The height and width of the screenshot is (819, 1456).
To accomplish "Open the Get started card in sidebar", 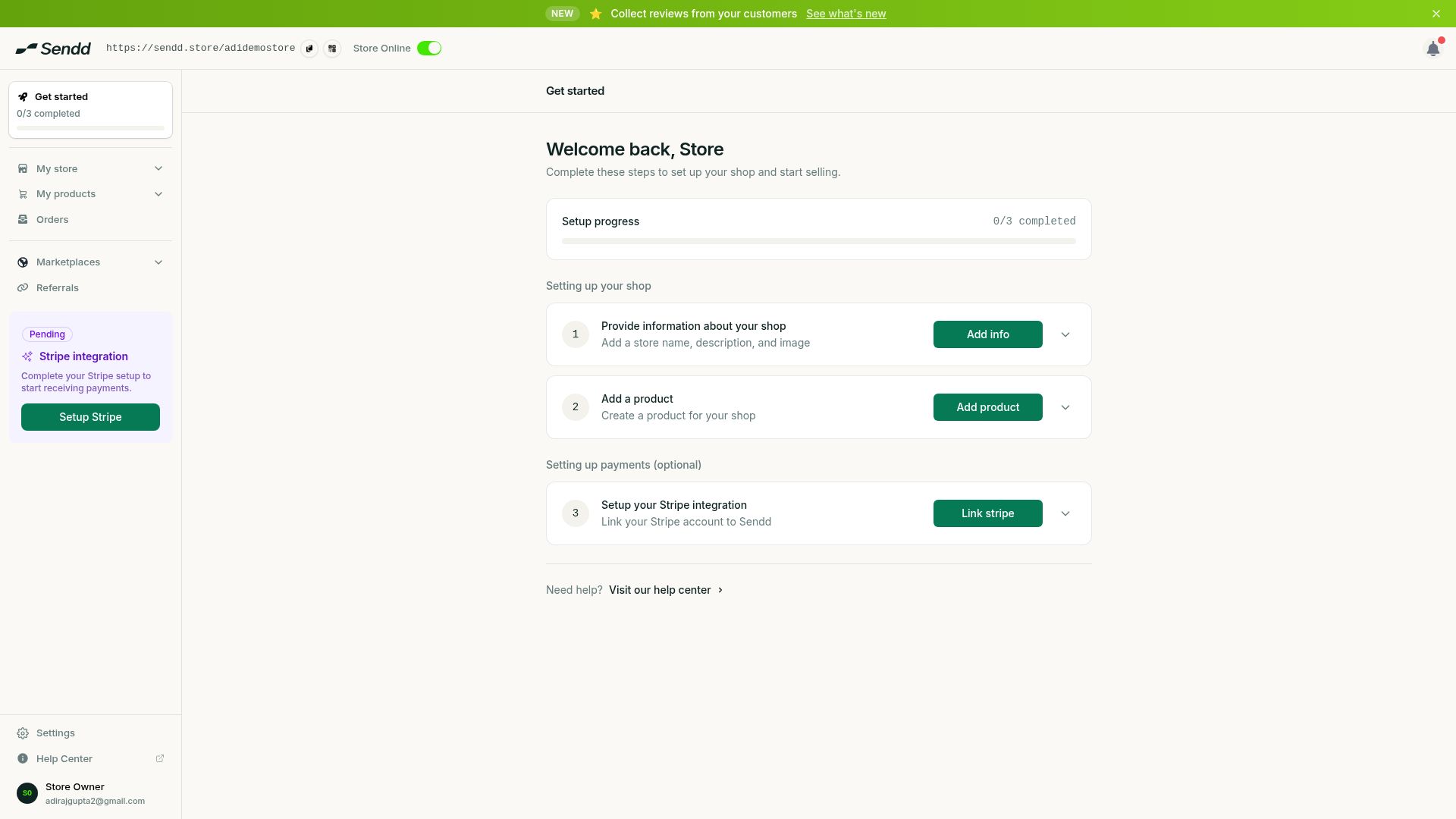I will (x=90, y=110).
